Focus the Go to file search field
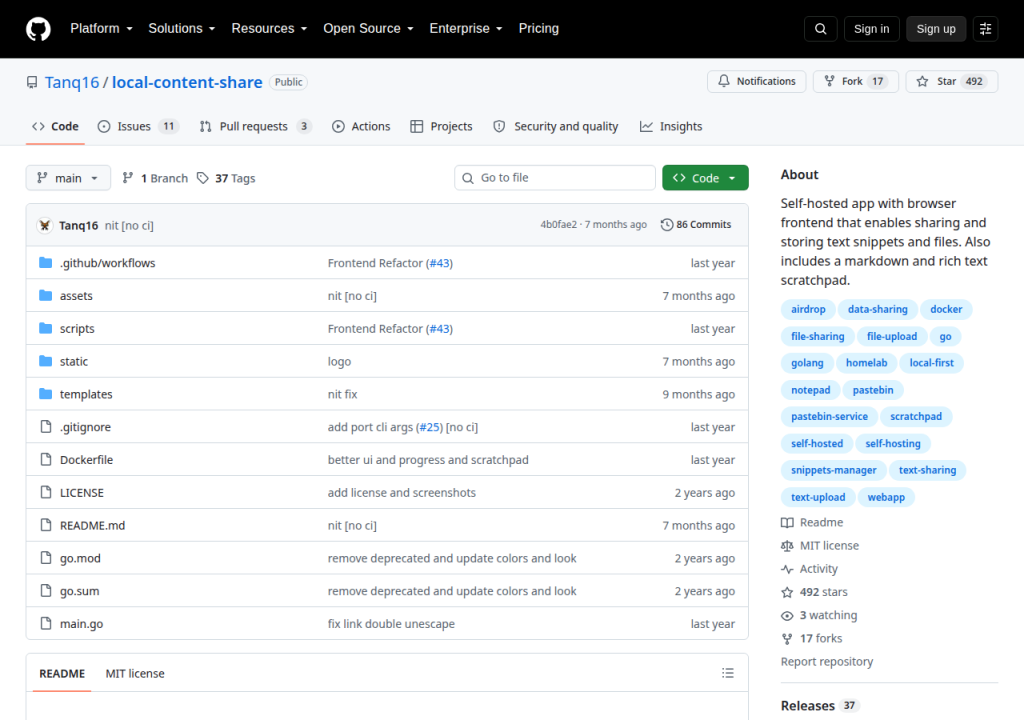Viewport: 1024px width, 720px height. [555, 178]
